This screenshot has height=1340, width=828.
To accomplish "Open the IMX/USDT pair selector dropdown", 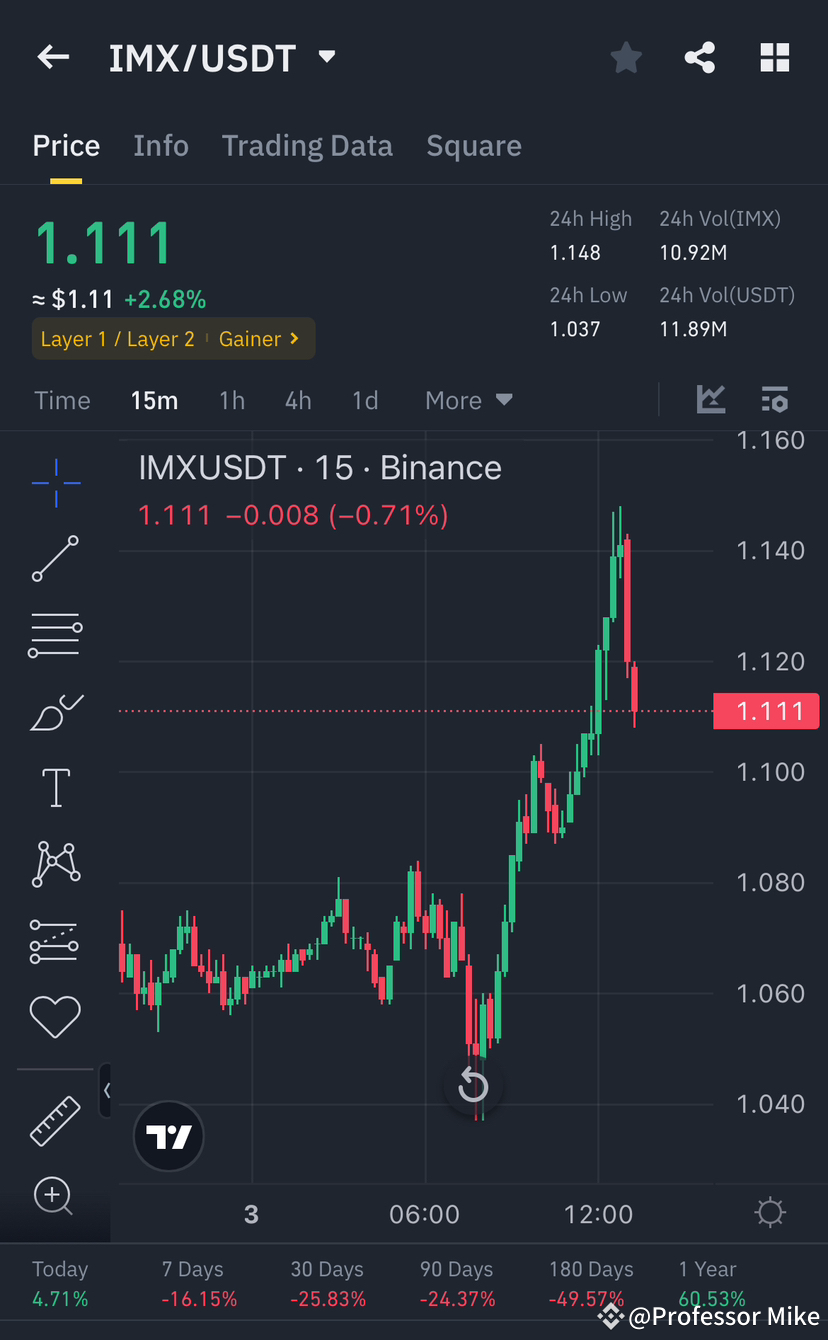I will point(326,57).
